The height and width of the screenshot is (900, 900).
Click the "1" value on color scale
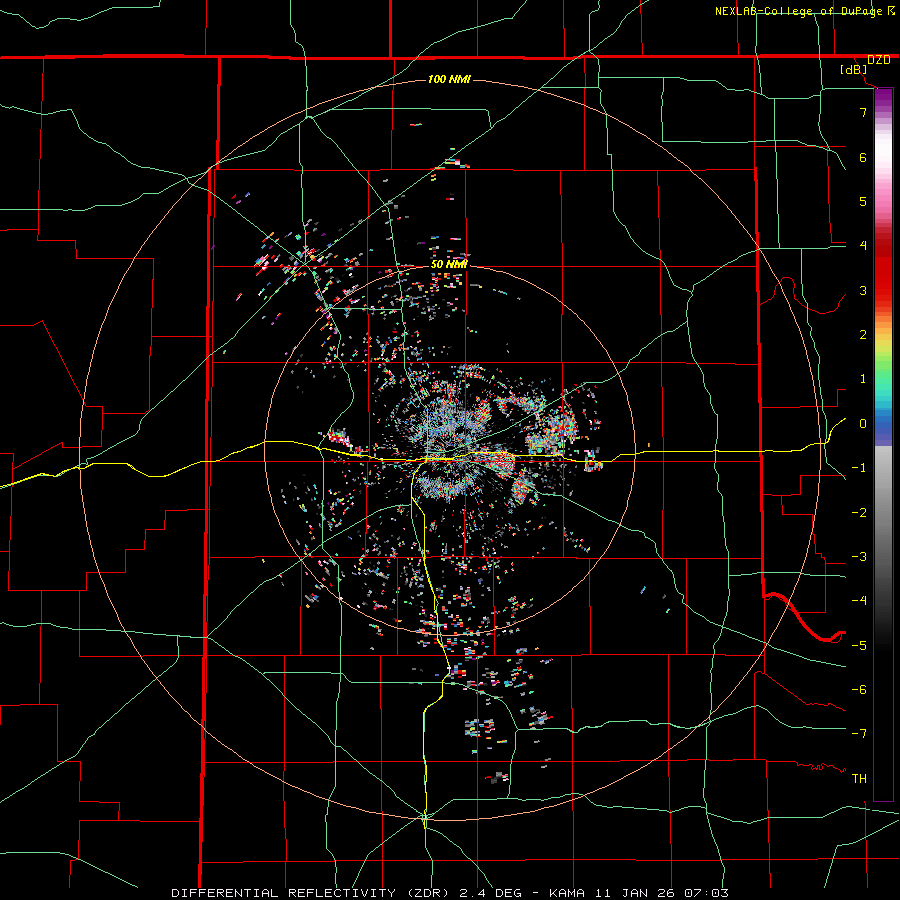tap(863, 379)
